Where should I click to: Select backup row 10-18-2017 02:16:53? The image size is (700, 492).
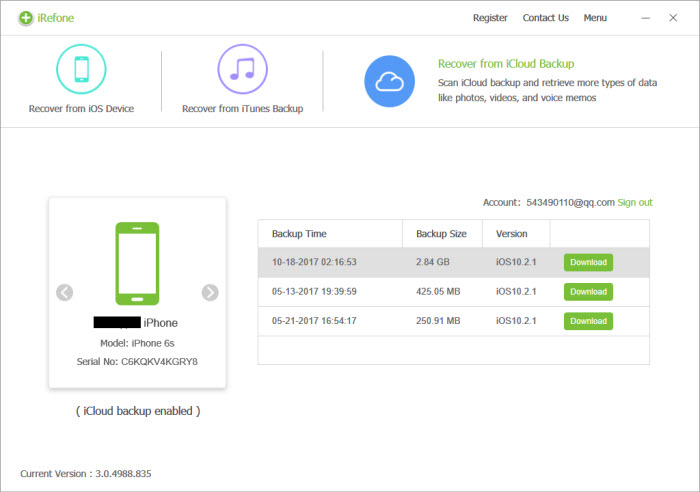(454, 263)
